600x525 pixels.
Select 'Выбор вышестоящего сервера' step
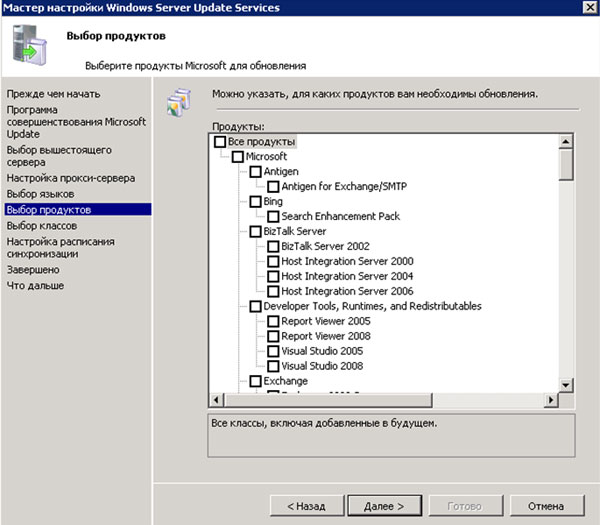pos(59,156)
